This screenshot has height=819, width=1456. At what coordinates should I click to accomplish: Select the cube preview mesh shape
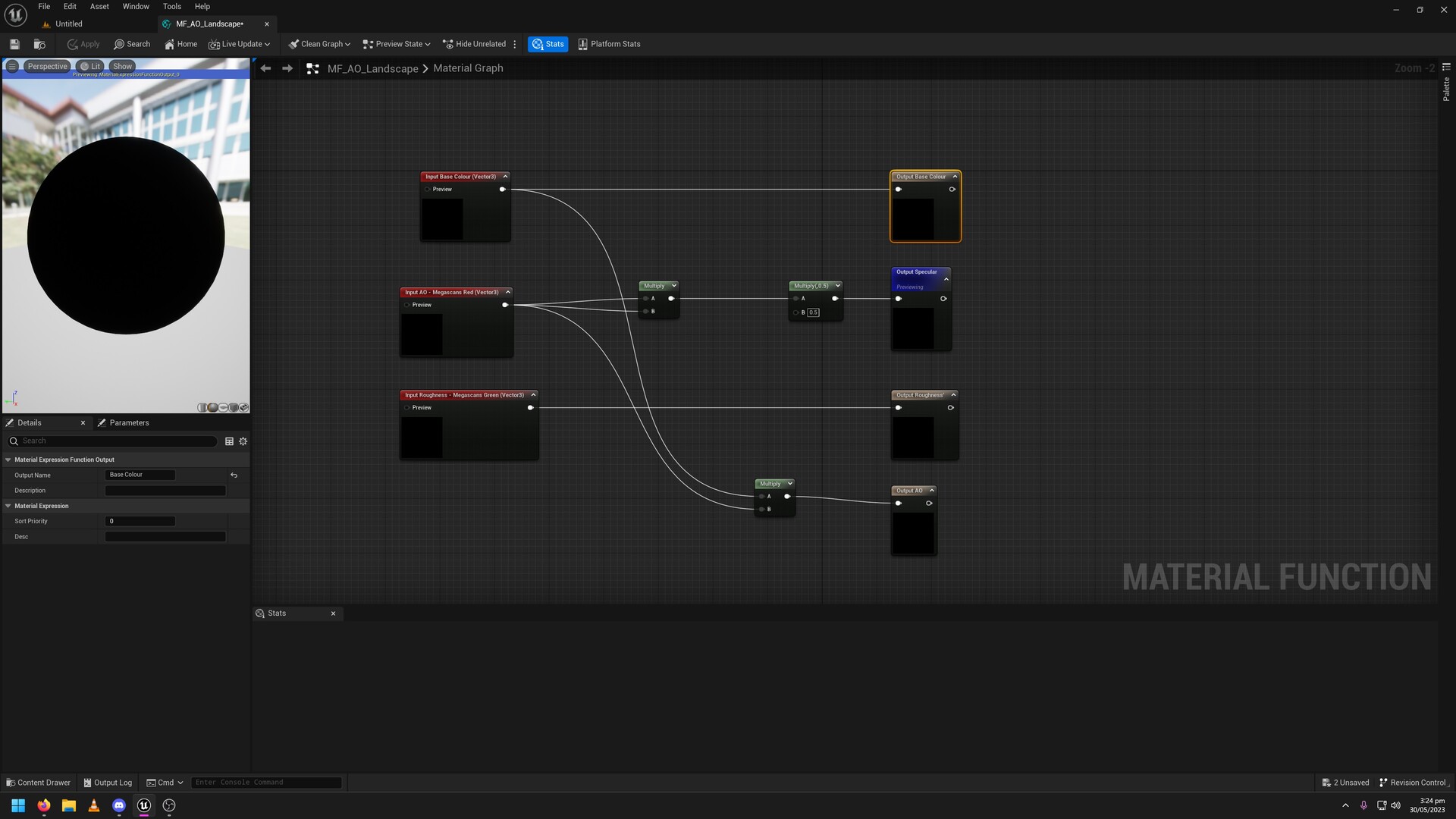(x=234, y=407)
